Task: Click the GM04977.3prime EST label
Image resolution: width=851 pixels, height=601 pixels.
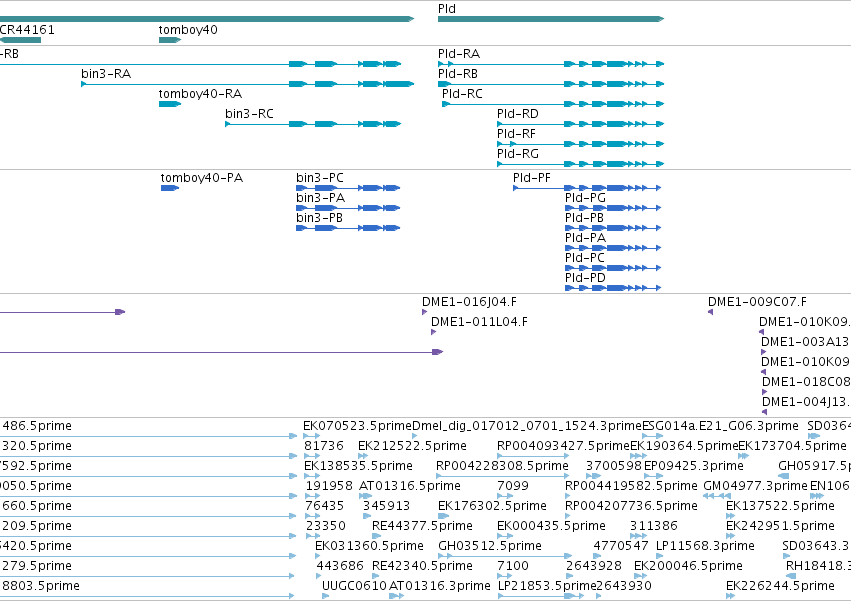Action: (x=755, y=486)
